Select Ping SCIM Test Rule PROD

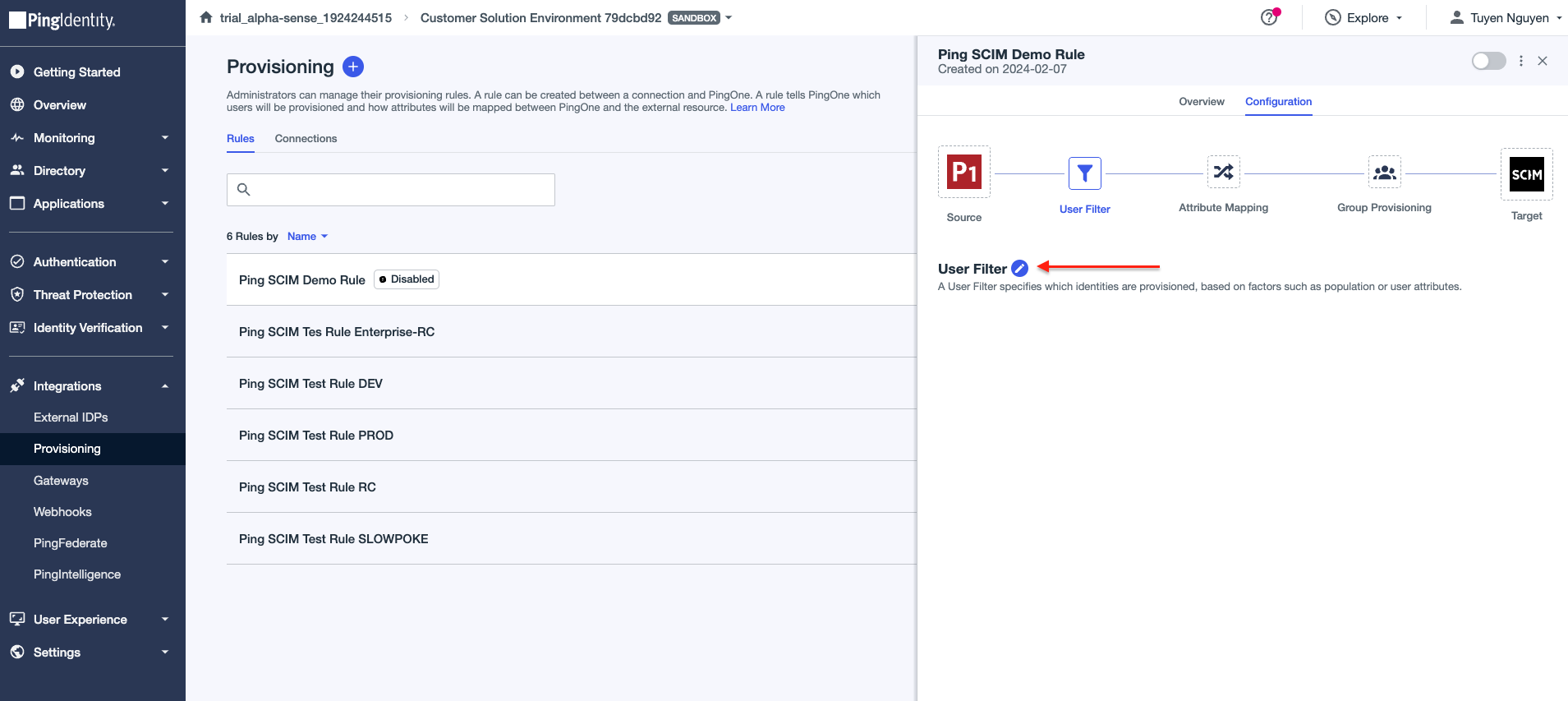572,435
